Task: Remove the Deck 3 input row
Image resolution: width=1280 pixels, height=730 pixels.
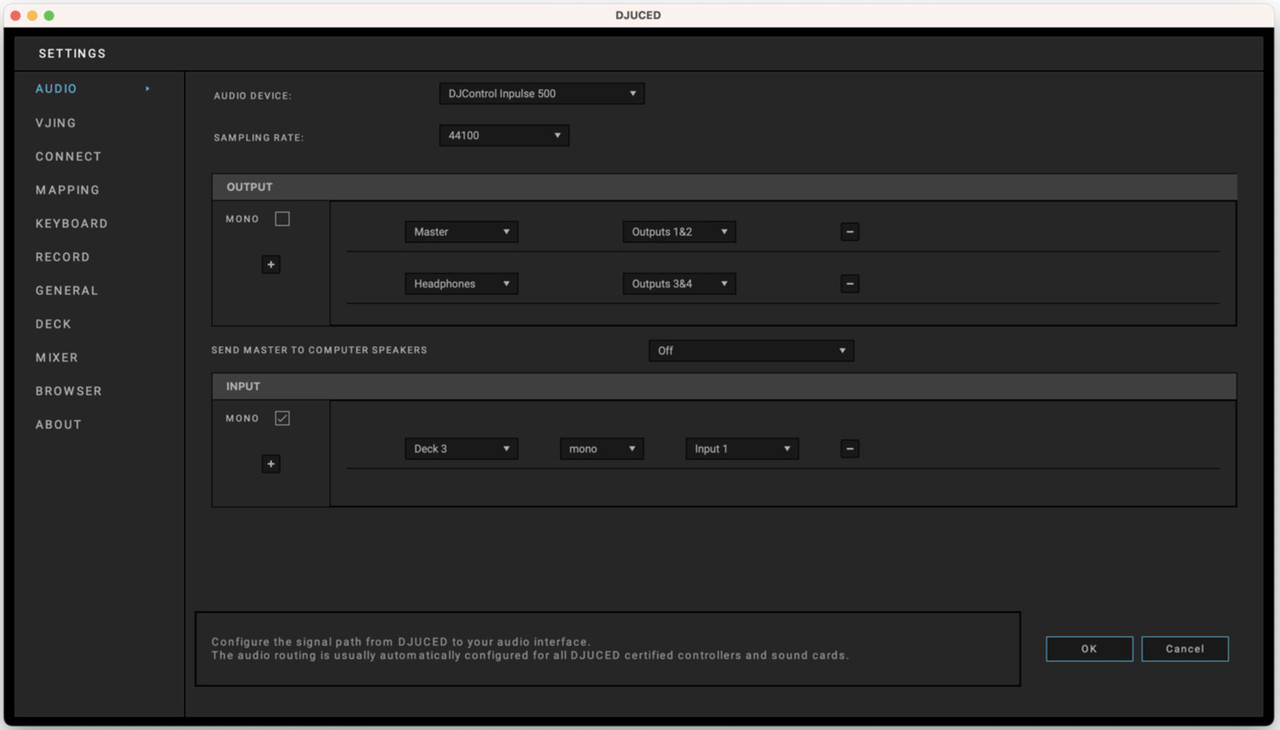Action: (850, 449)
